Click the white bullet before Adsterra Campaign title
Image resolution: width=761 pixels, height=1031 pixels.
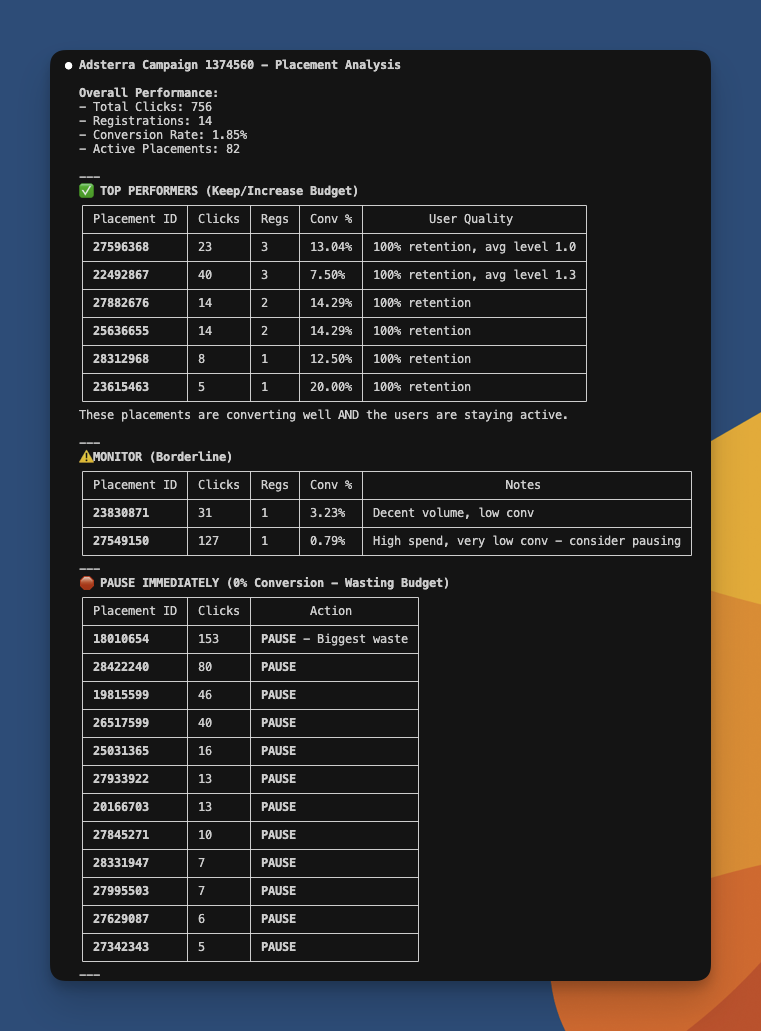point(68,65)
